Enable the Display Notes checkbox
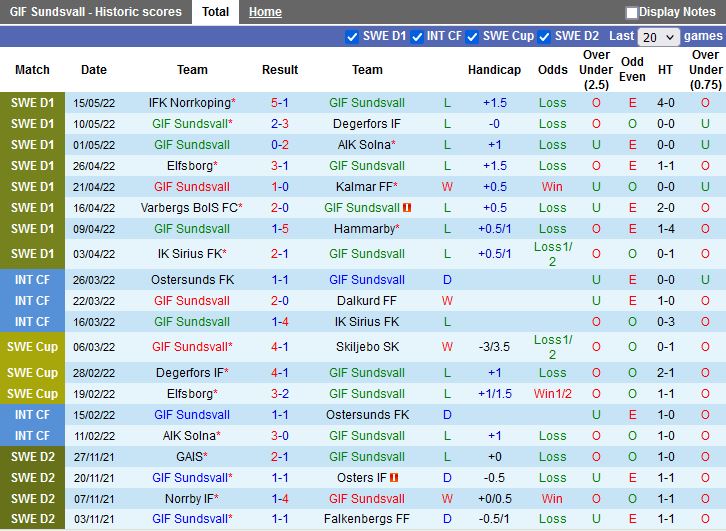This screenshot has height=531, width=726. pos(632,13)
